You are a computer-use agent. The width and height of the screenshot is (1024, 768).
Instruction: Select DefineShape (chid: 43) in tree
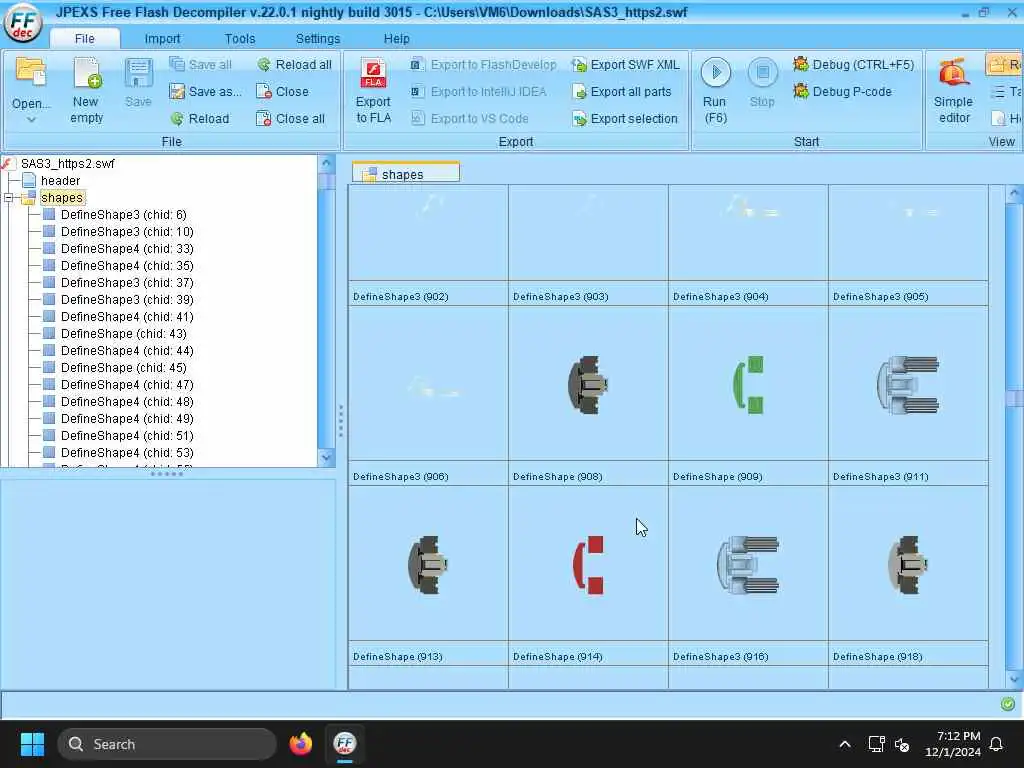[123, 334]
